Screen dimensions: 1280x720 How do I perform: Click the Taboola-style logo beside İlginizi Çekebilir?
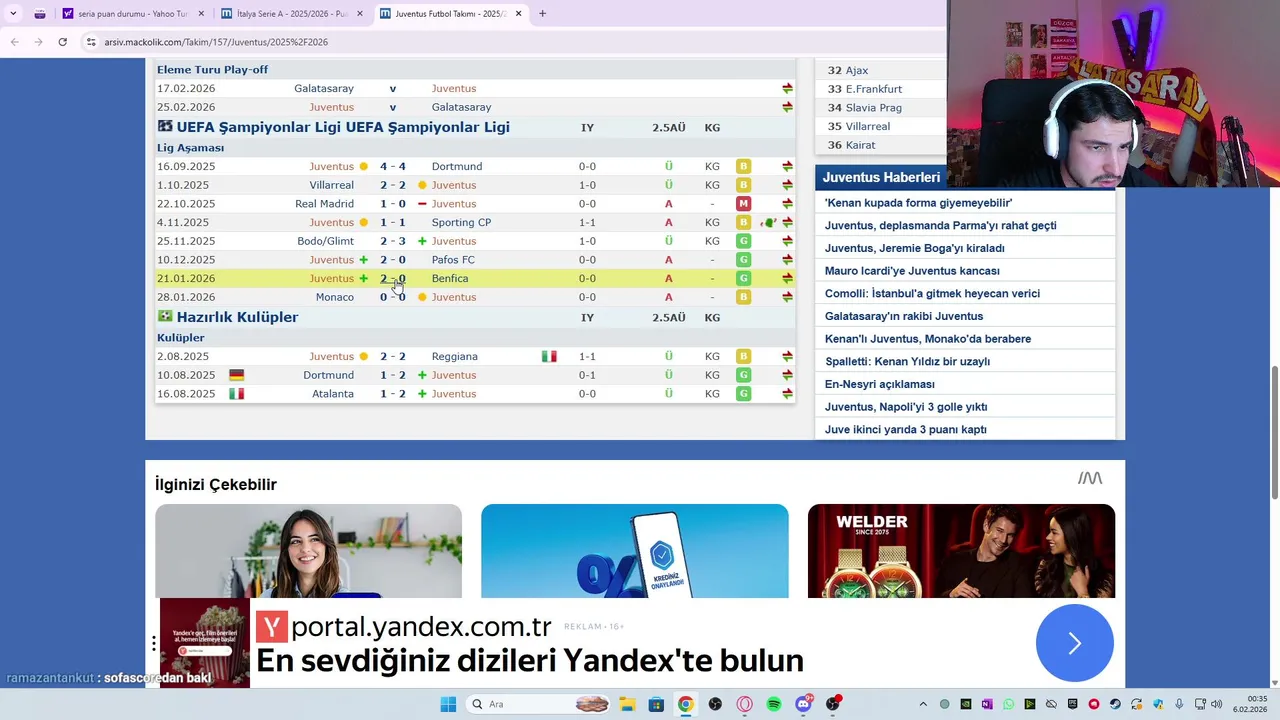(x=1090, y=478)
